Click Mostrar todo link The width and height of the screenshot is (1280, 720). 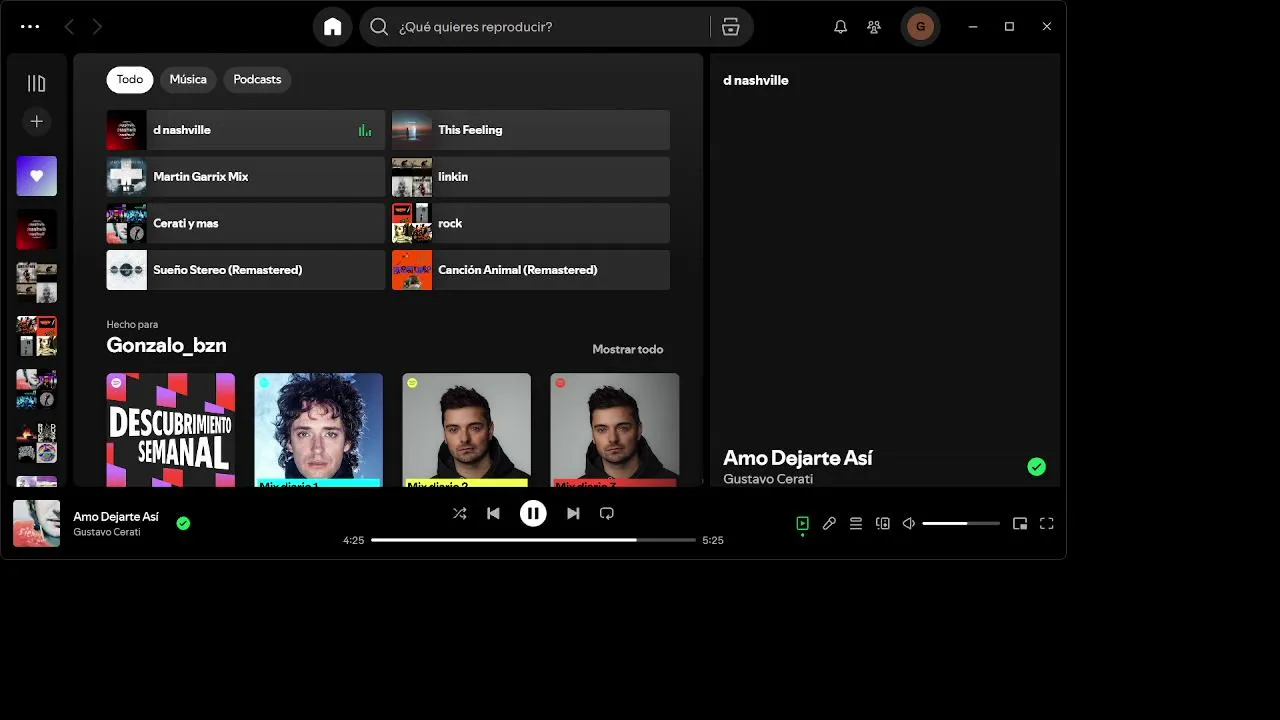(x=627, y=349)
